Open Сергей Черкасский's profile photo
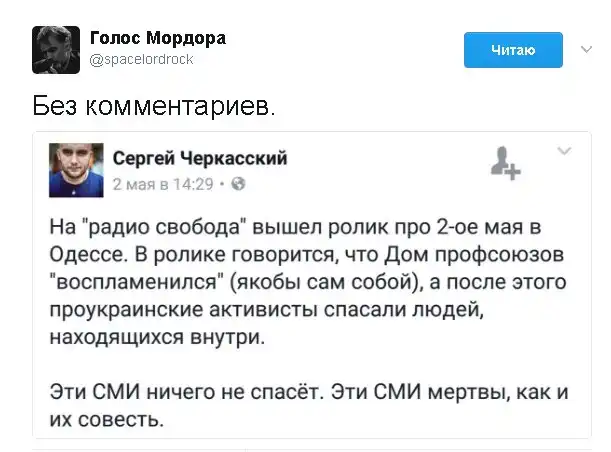This screenshot has height=452, width=611. [76, 169]
